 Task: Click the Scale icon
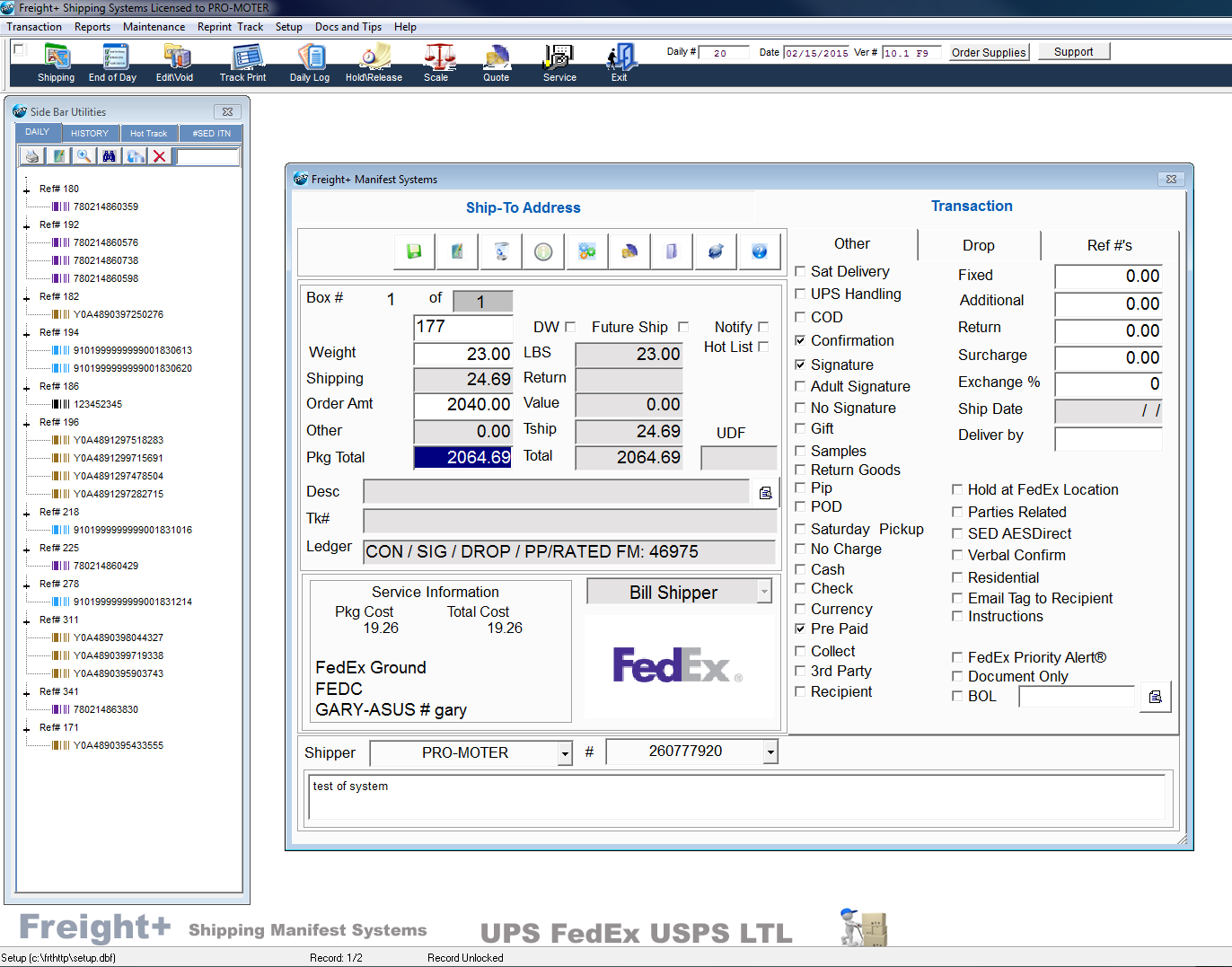click(437, 64)
